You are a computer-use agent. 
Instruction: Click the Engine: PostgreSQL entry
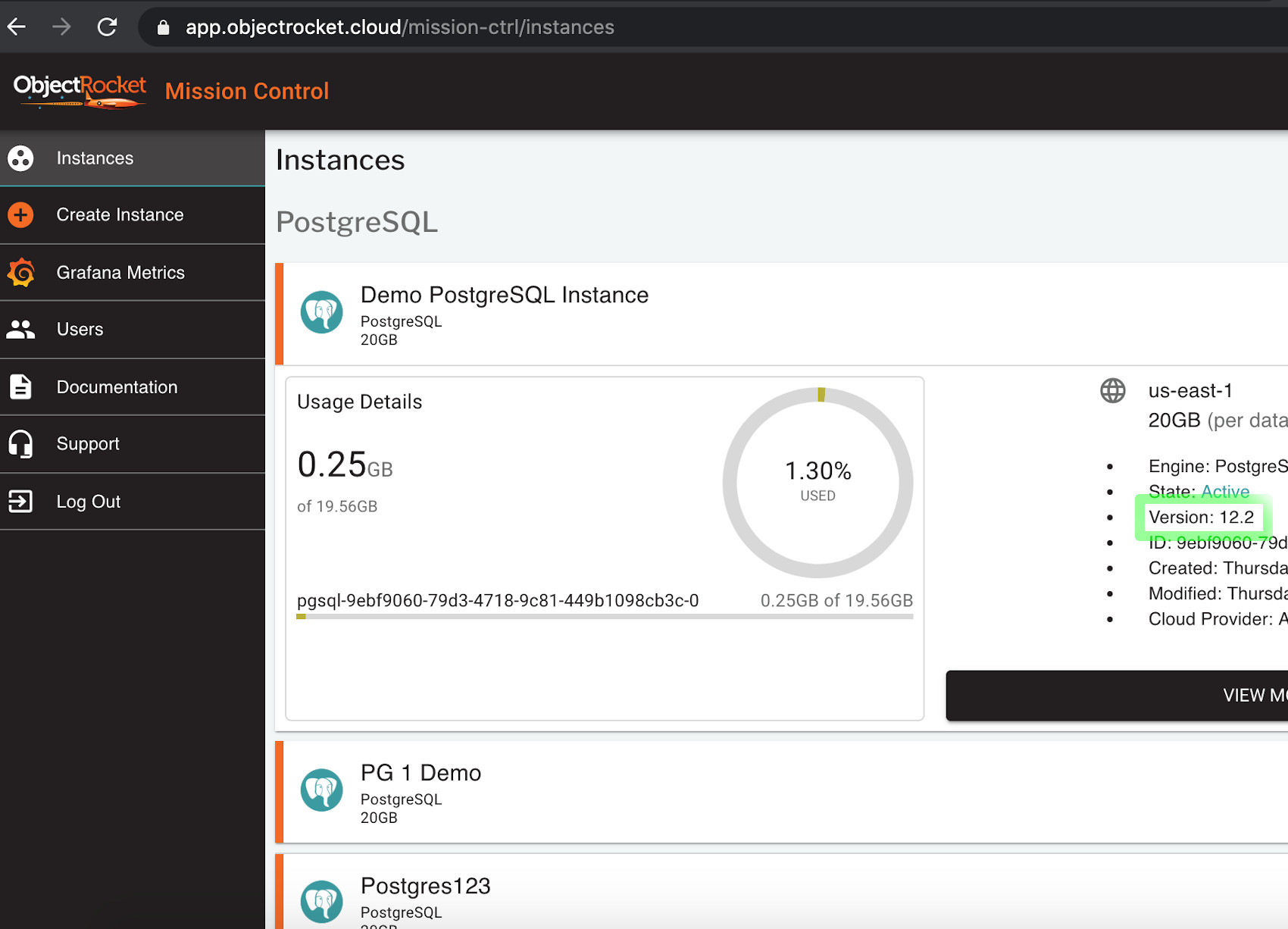1218,466
